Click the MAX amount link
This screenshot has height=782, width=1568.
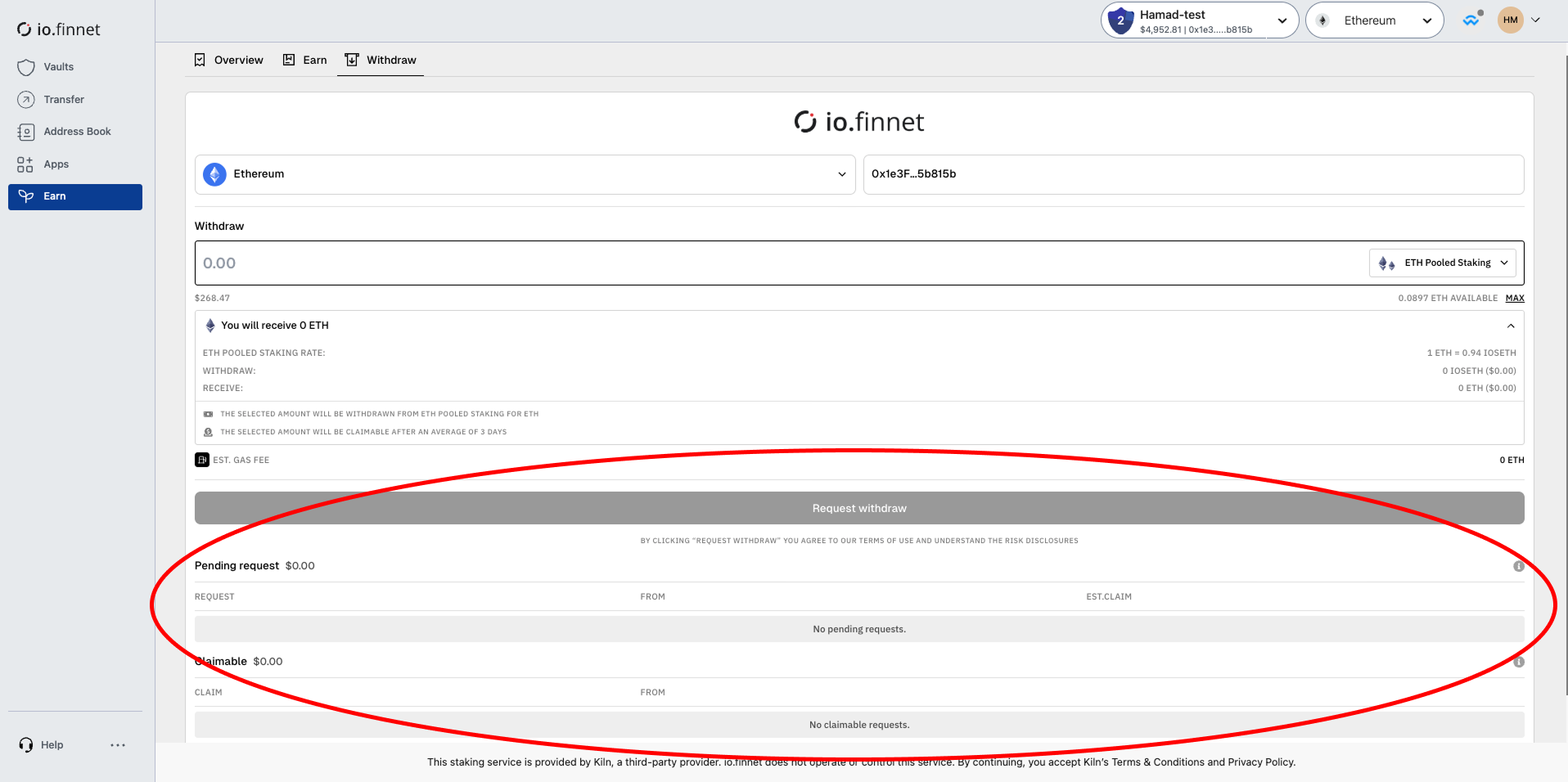pos(1515,299)
